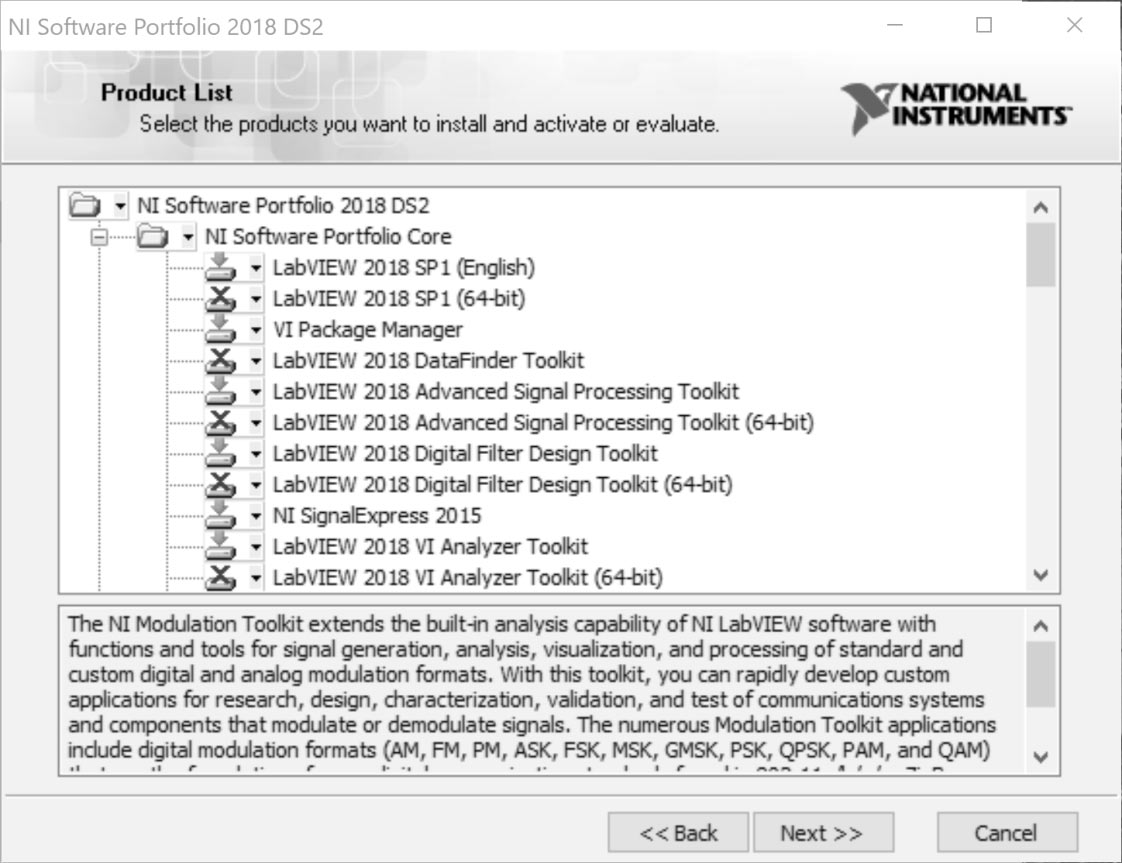Click product list scrollbar up arrow

click(x=1041, y=208)
